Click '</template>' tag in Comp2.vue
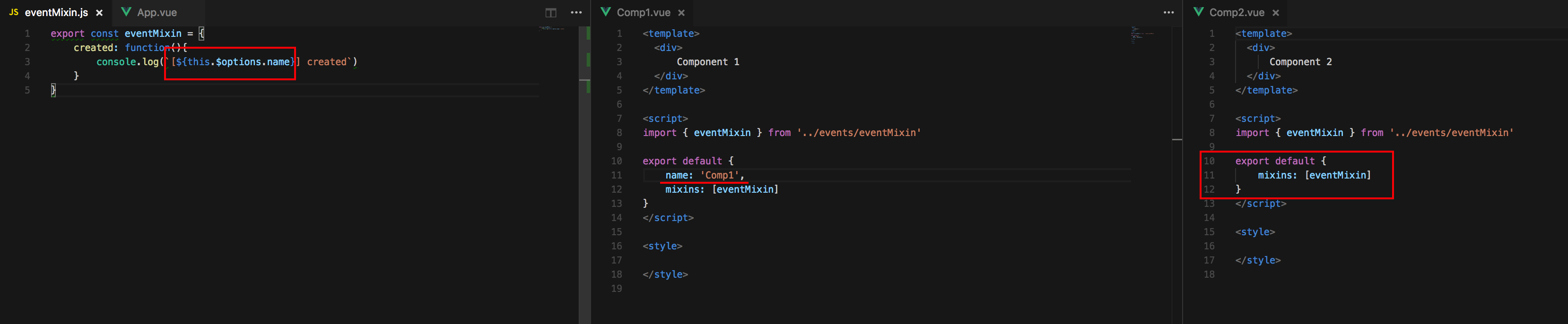This screenshot has height=324, width=1568. click(x=1266, y=90)
